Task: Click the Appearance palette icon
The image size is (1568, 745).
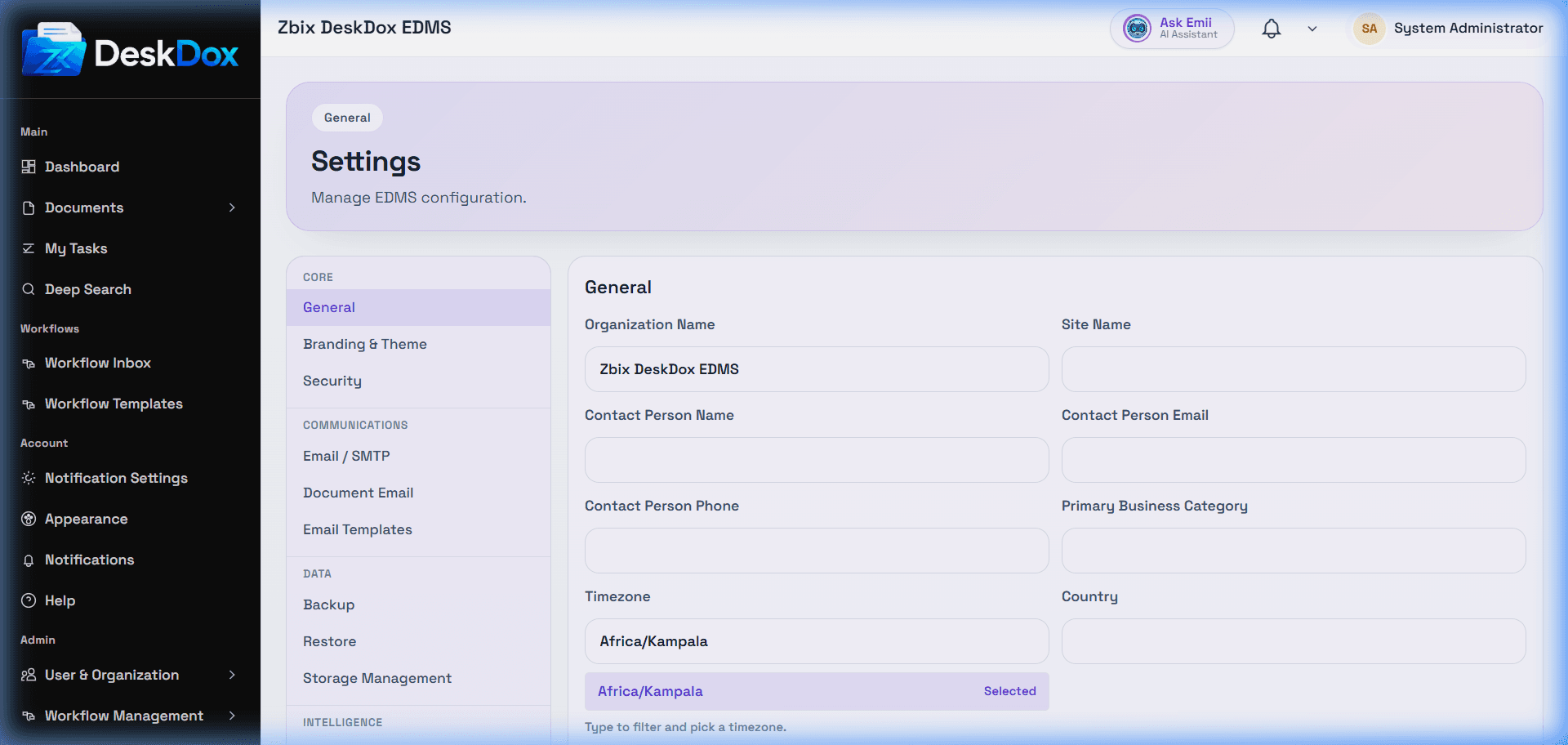Action: point(29,519)
